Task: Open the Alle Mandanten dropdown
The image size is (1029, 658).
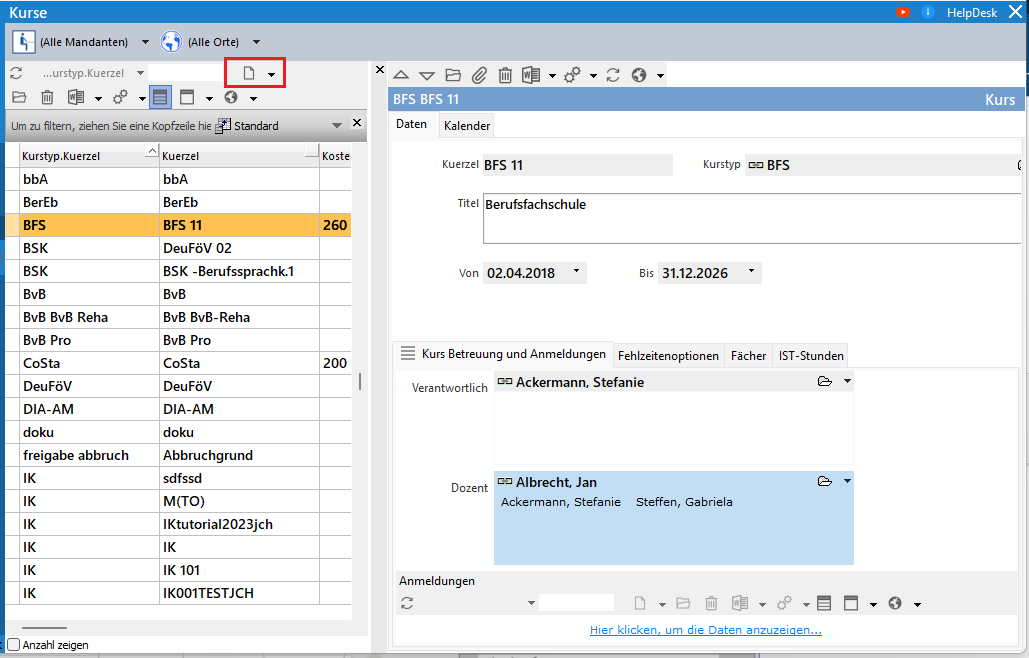Action: point(145,42)
